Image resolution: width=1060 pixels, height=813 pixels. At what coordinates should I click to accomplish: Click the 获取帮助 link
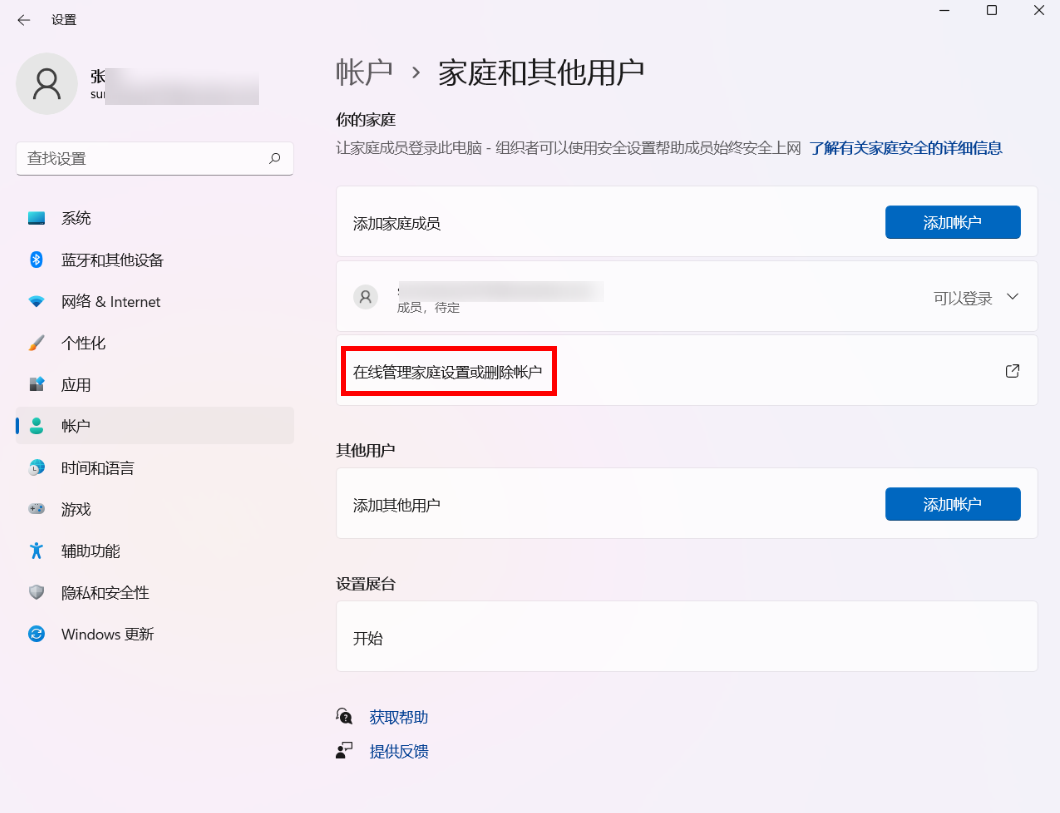click(398, 717)
